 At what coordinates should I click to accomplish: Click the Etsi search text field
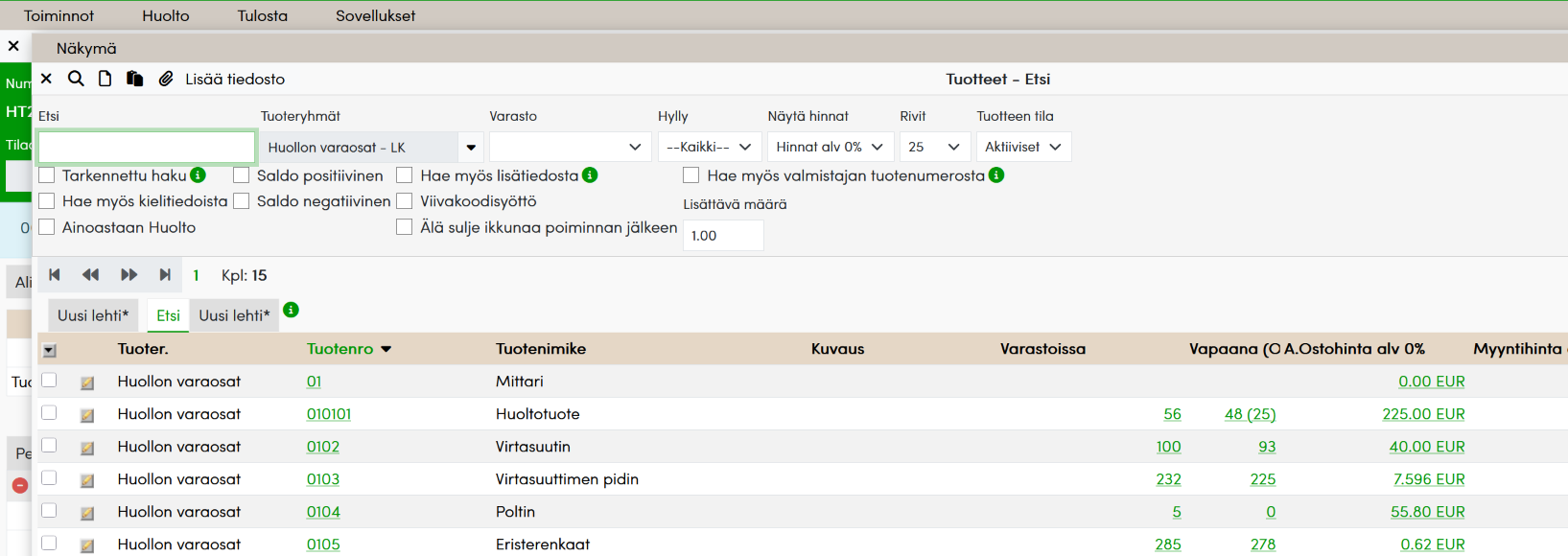tap(147, 148)
